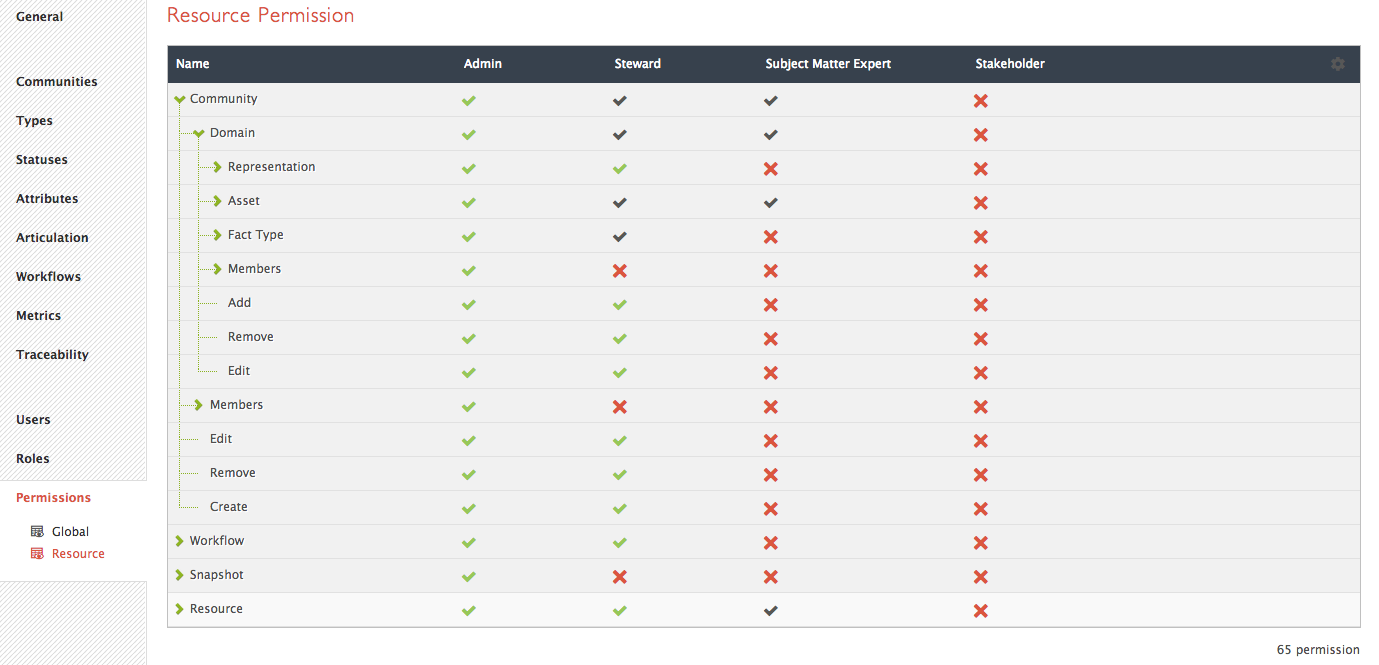Click the Subject Matter Expert column header
Viewport: 1379px width, 665px height.
(828, 64)
